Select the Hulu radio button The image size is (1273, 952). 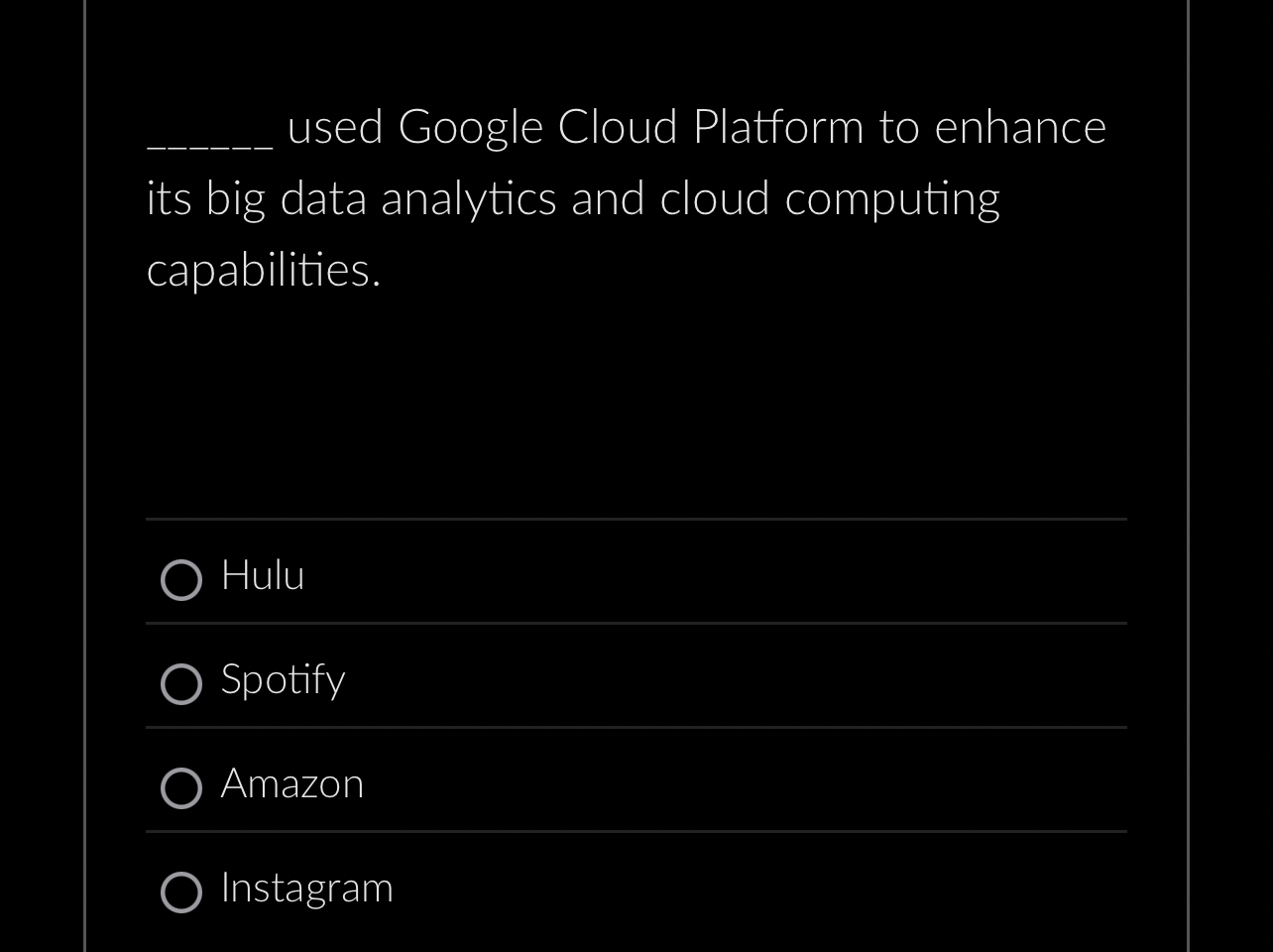(x=181, y=579)
